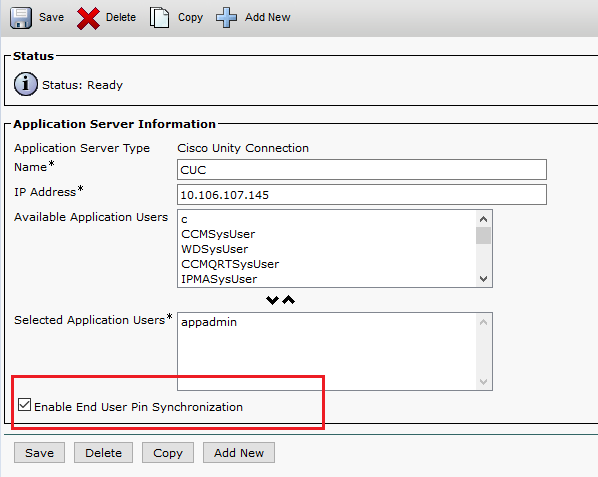Viewport: 598px width, 477px height.
Task: Select CCMSysUser in available users list
Action: pos(218,234)
